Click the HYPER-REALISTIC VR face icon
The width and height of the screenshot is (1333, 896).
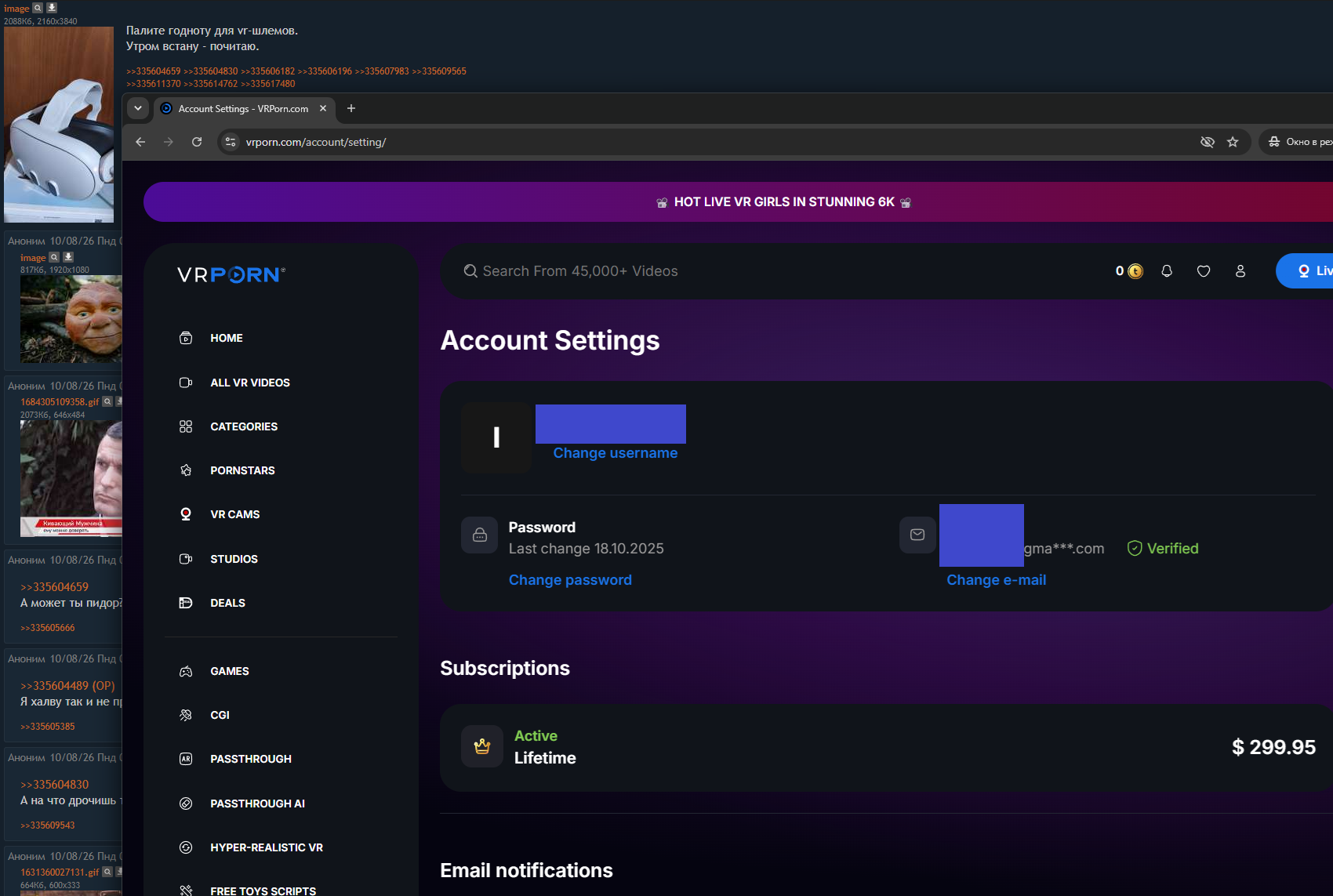click(186, 847)
